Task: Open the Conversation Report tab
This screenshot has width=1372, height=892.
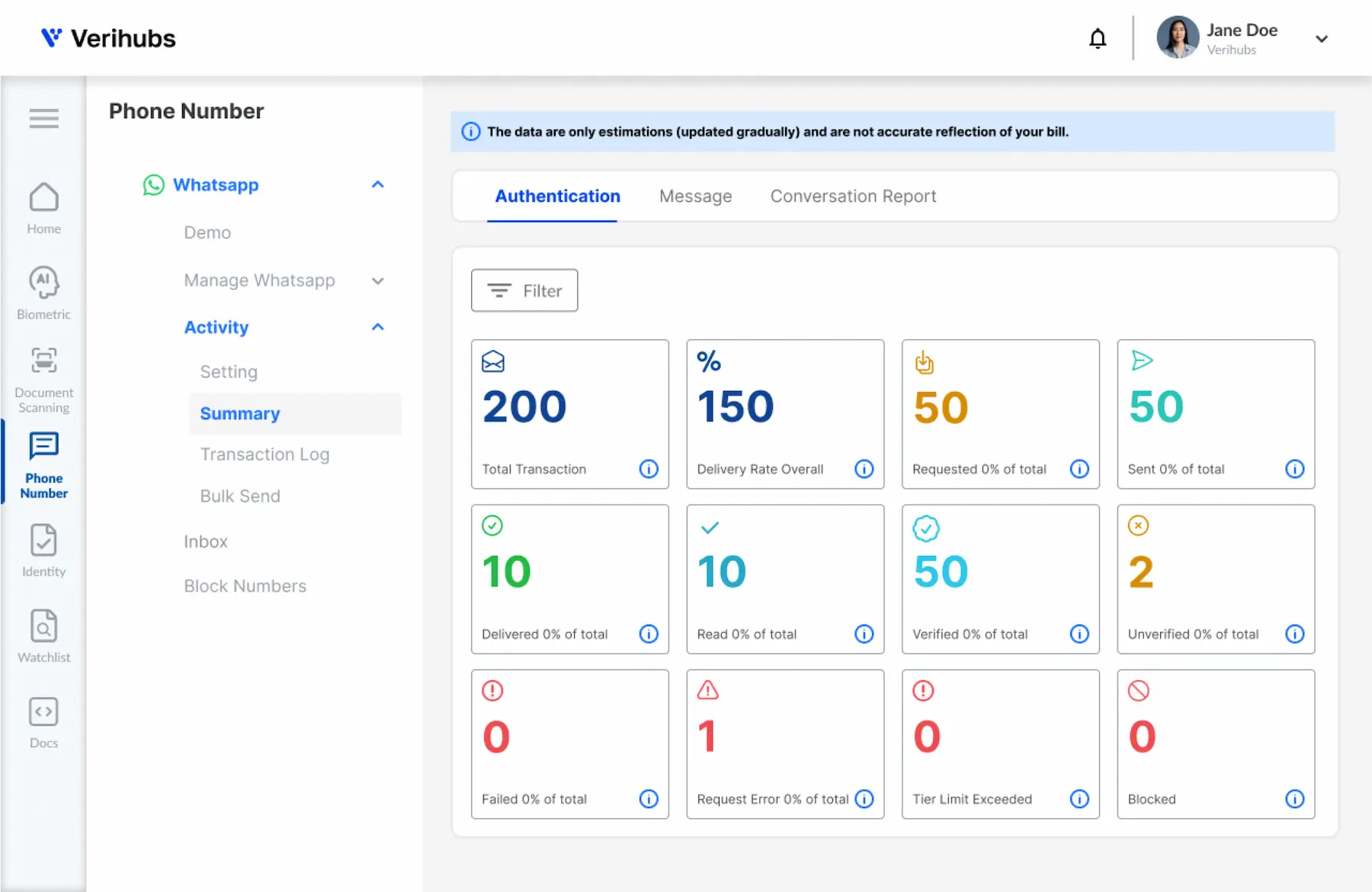Action: pyautogui.click(x=852, y=196)
